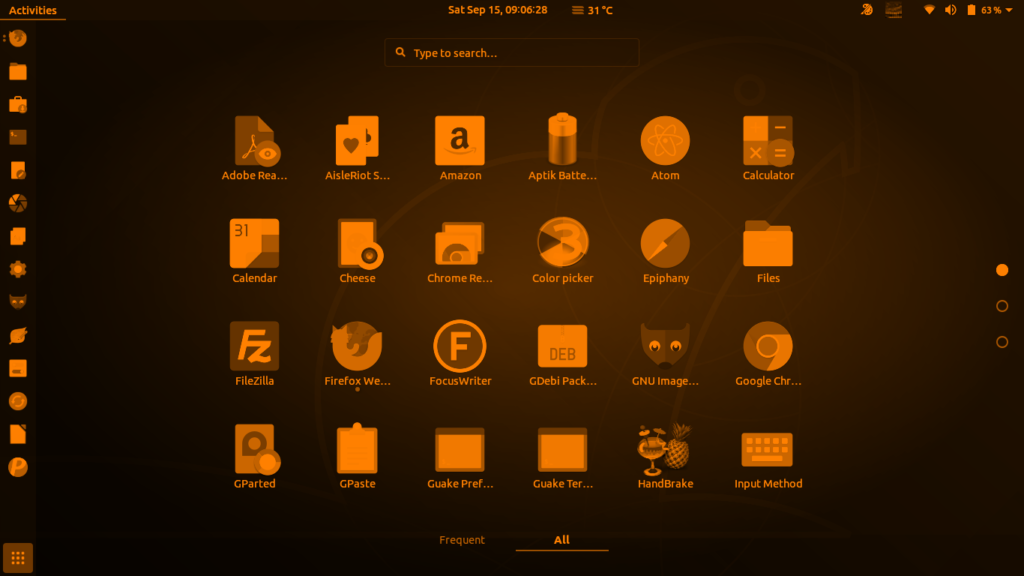Open Files from the app grid
Screen dimensions: 1024x576
(x=768, y=251)
